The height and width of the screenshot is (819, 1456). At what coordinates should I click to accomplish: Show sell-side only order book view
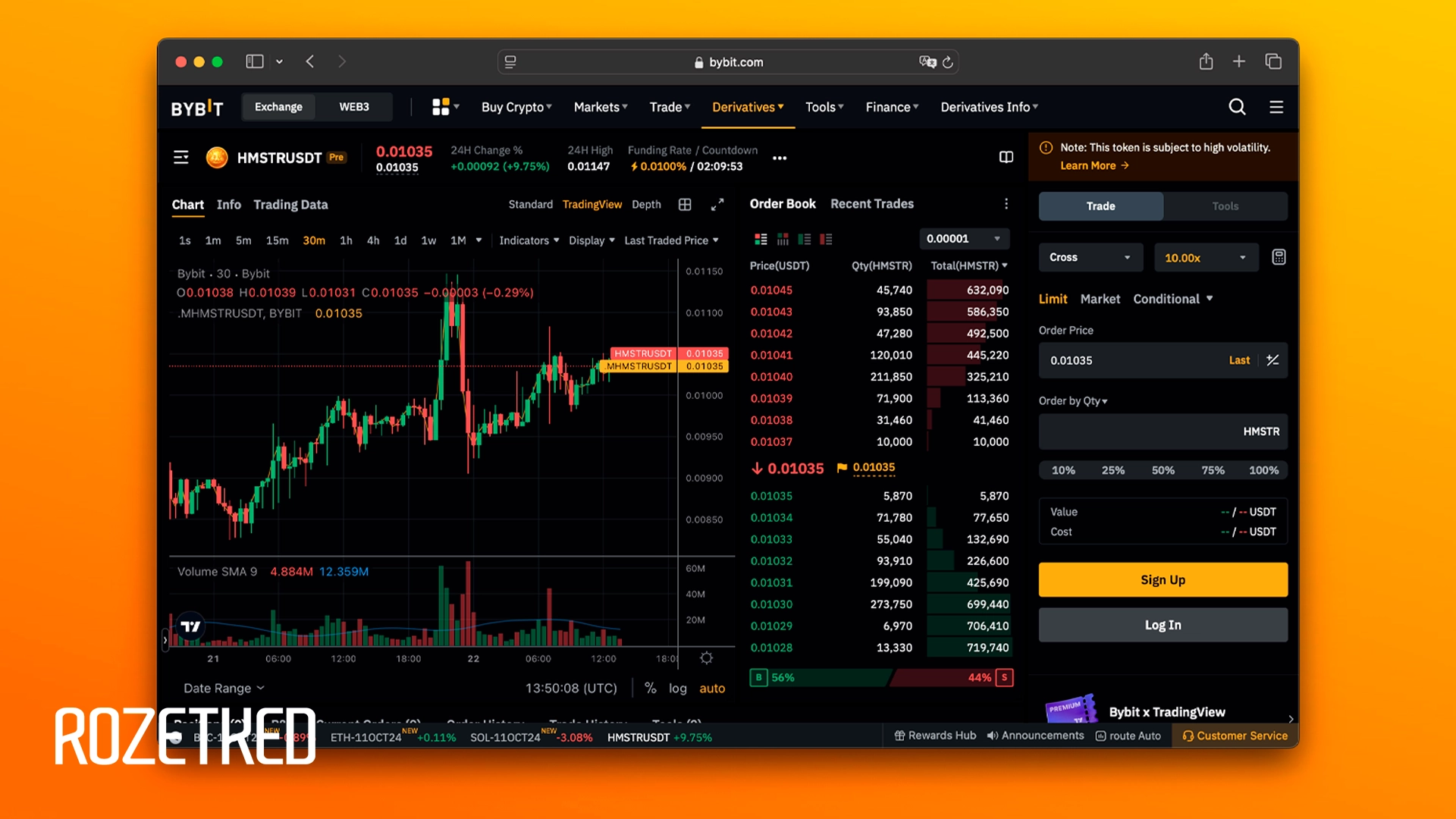pos(826,240)
